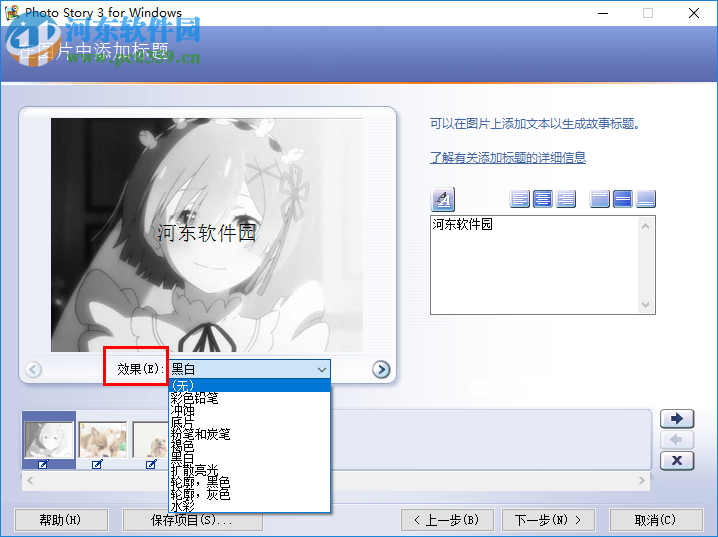The height and width of the screenshot is (537, 718).
Task: Position title text at bottom
Action: click(x=646, y=199)
